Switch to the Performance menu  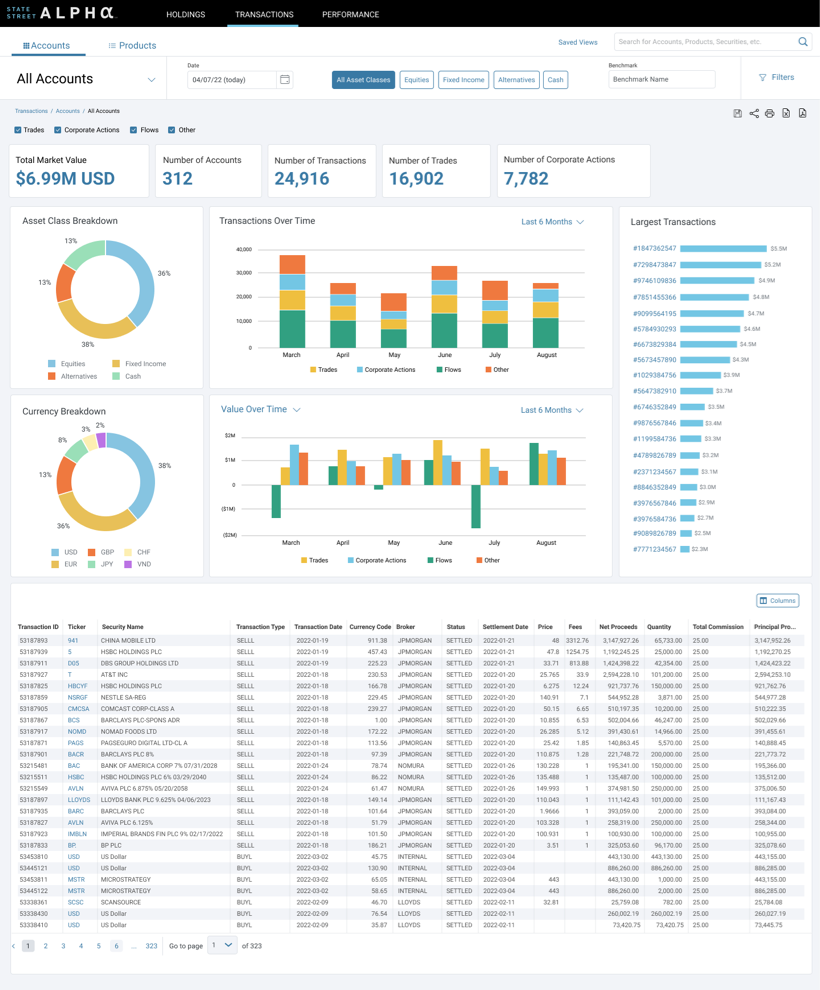click(x=350, y=15)
